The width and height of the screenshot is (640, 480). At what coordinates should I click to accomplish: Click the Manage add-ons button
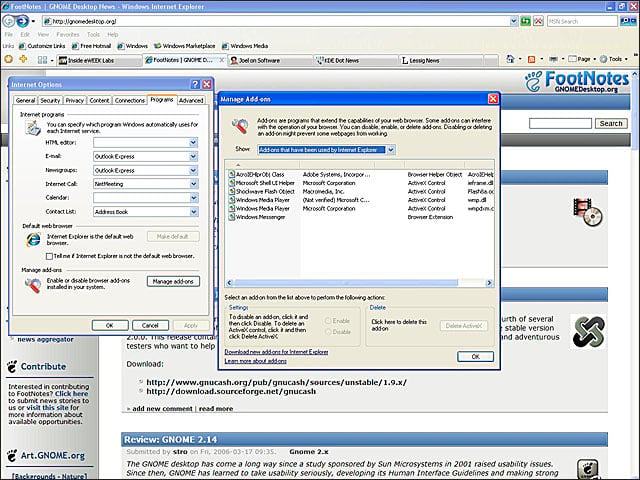[x=173, y=282]
